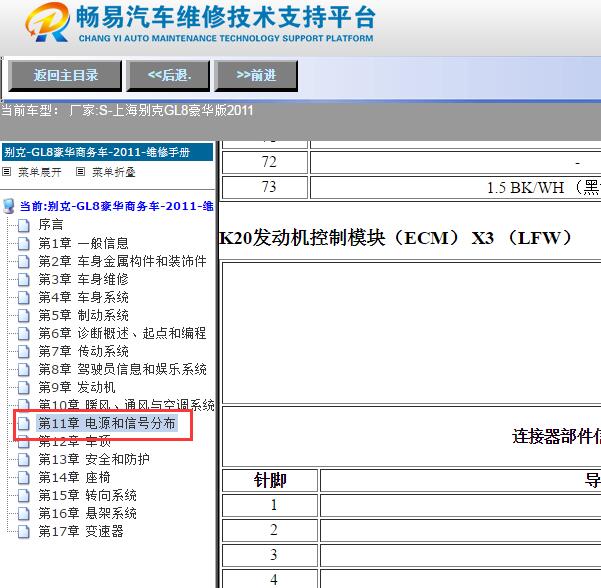The height and width of the screenshot is (588, 601).
Task: Click the 针脚 column header
Action: 270,480
